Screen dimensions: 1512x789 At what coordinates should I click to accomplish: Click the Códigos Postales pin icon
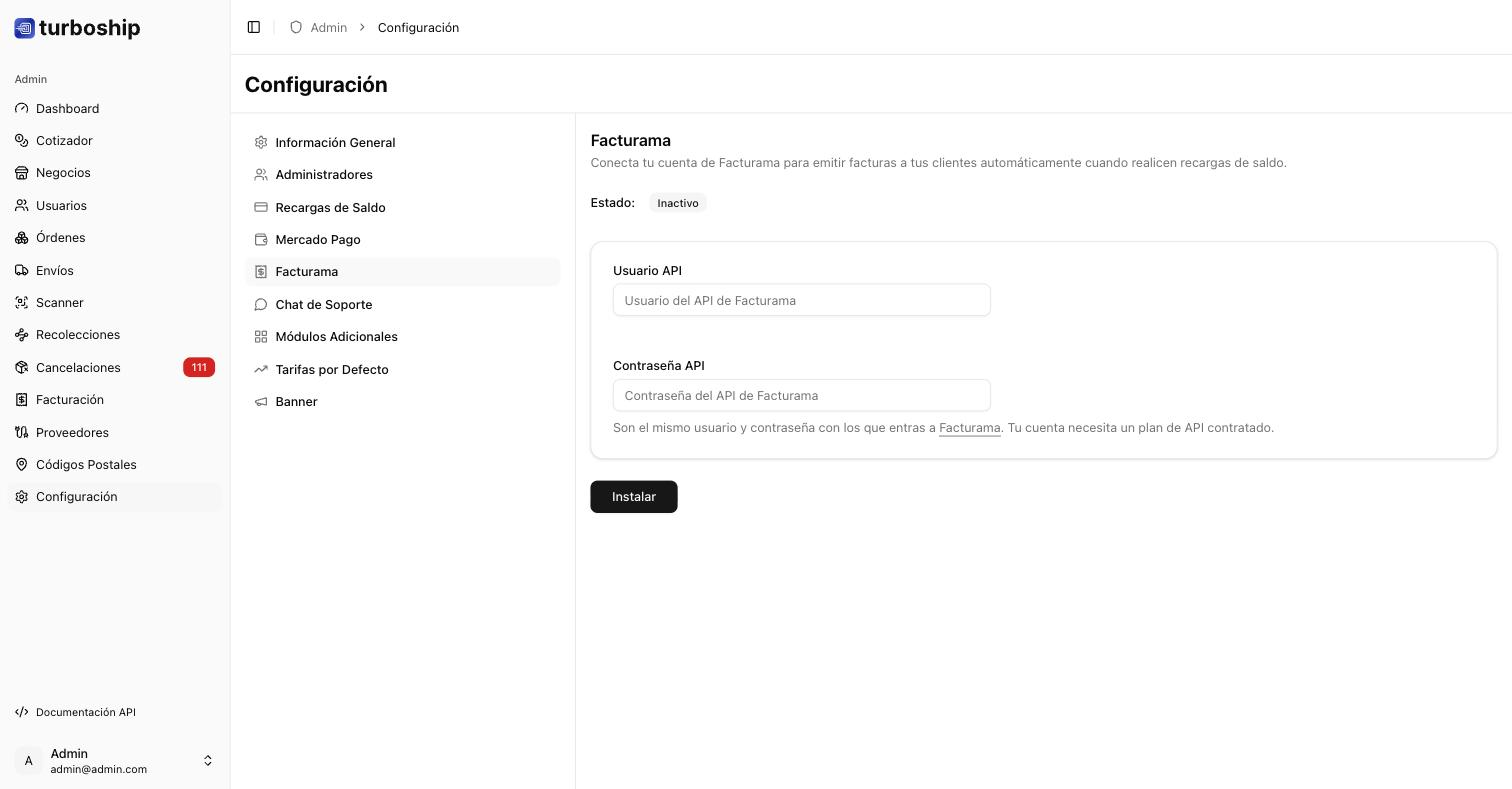(x=21, y=464)
